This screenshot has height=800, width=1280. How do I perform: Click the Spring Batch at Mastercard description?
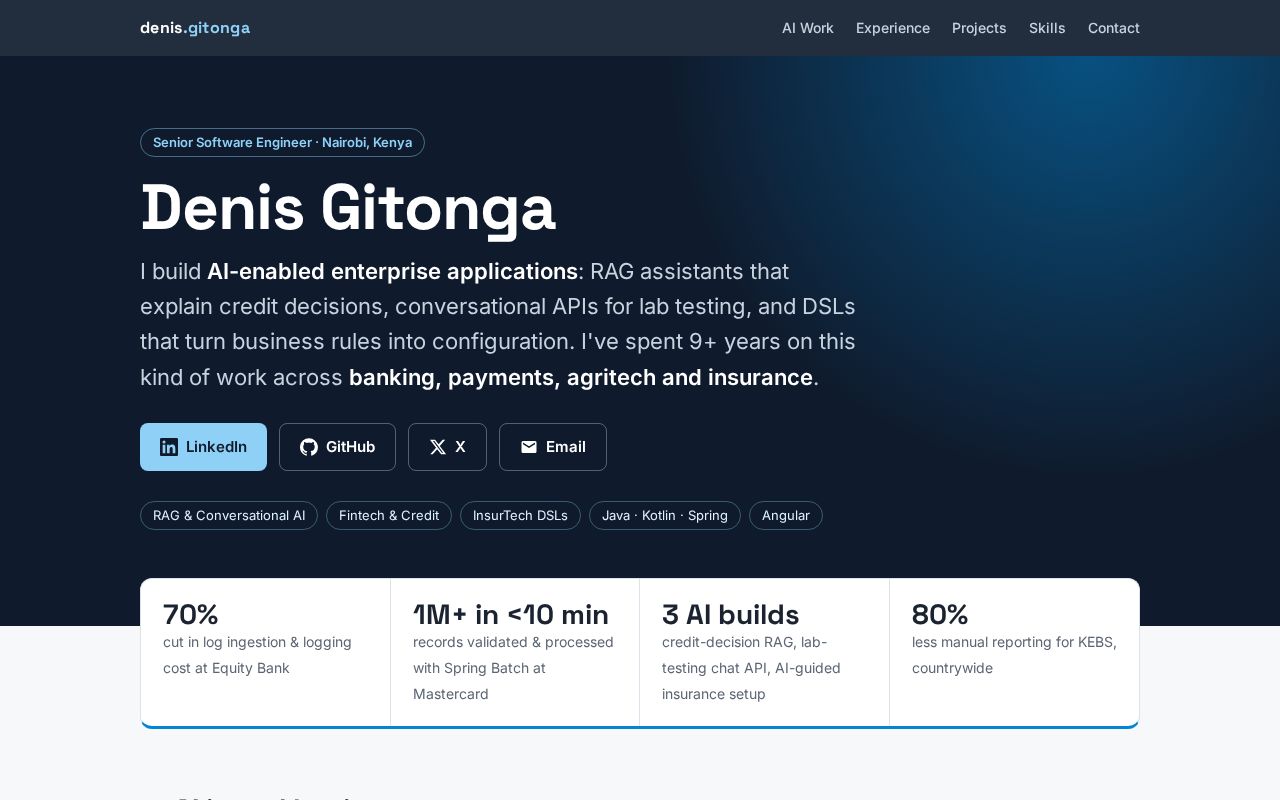click(513, 668)
